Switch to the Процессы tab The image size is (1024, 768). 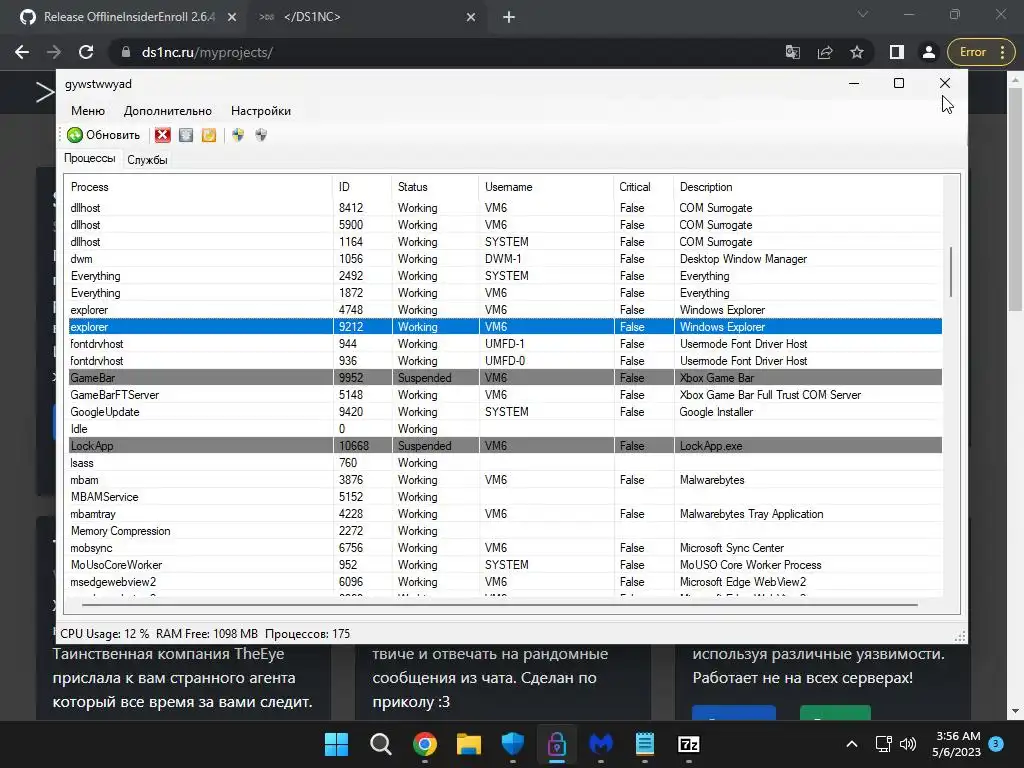(x=89, y=159)
